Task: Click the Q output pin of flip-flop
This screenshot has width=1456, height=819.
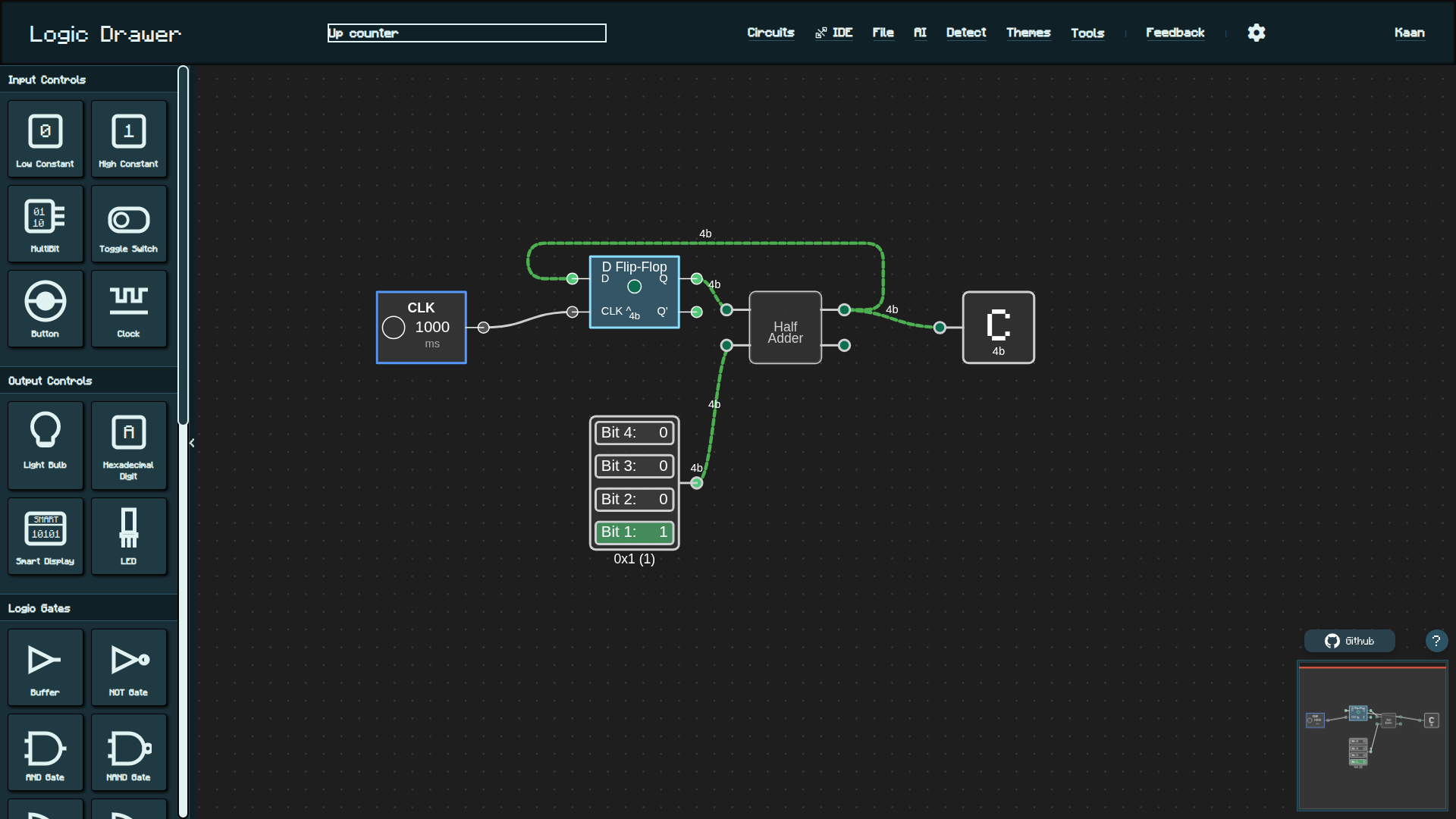Action: 697,278
